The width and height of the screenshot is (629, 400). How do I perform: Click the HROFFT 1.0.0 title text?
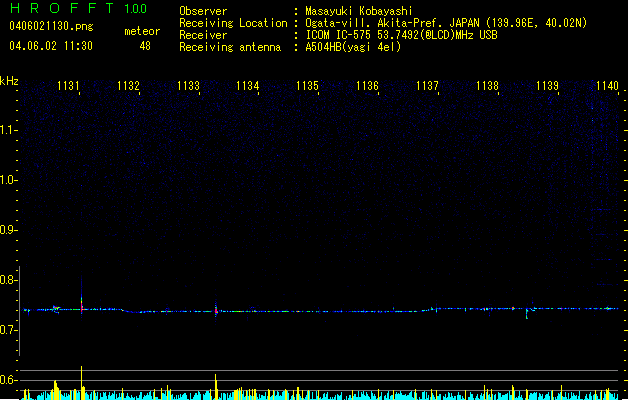pyautogui.click(x=78, y=8)
